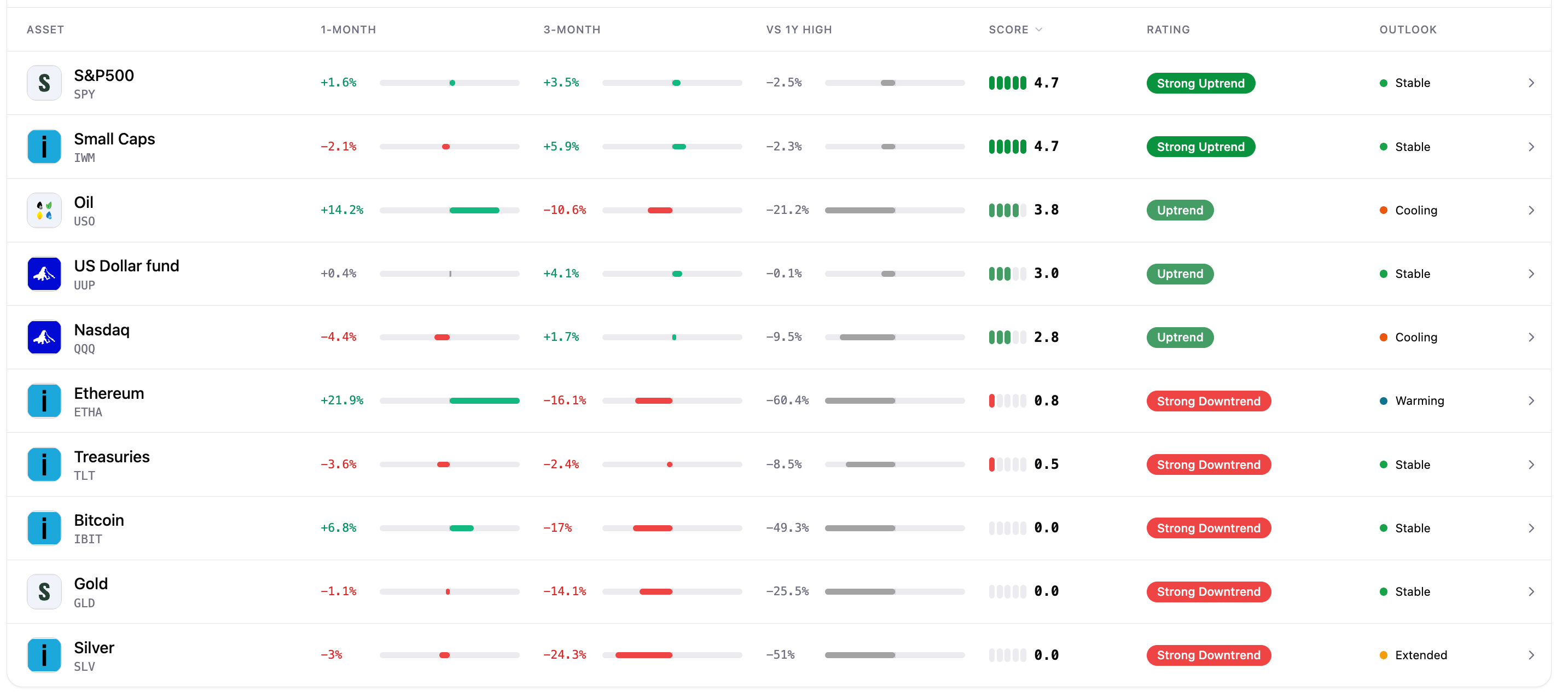Click the OUTLOOK column header

1408,29
